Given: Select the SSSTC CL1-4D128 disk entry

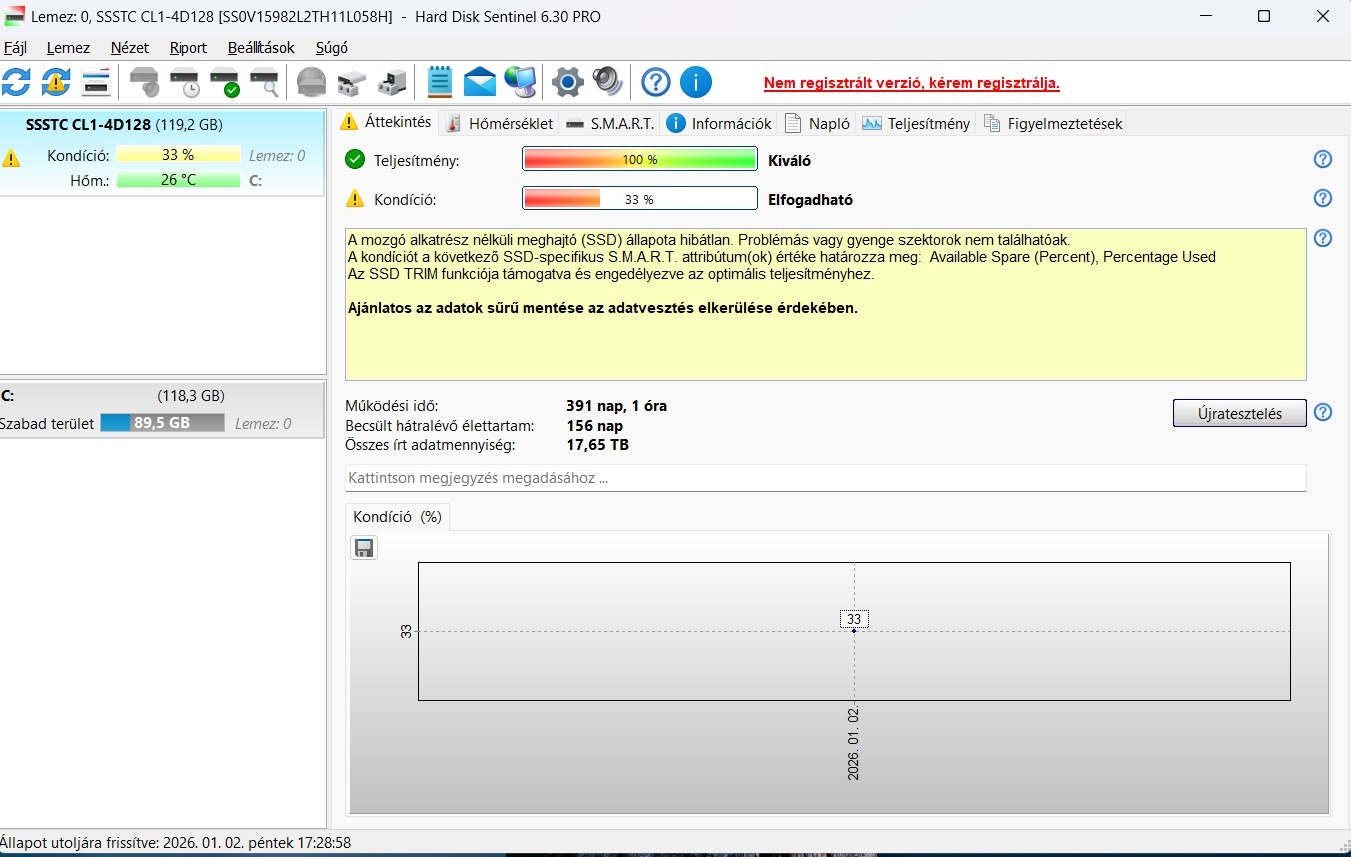Looking at the screenshot, I should pyautogui.click(x=163, y=153).
